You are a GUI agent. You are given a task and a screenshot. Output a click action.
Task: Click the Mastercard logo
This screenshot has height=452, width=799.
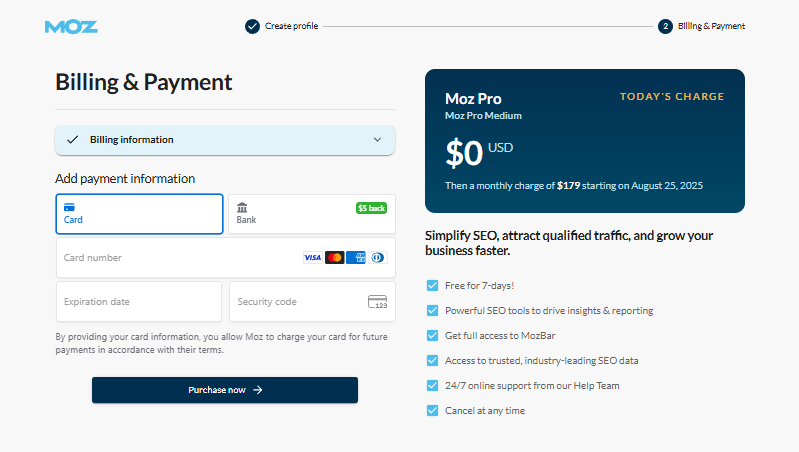pos(334,257)
